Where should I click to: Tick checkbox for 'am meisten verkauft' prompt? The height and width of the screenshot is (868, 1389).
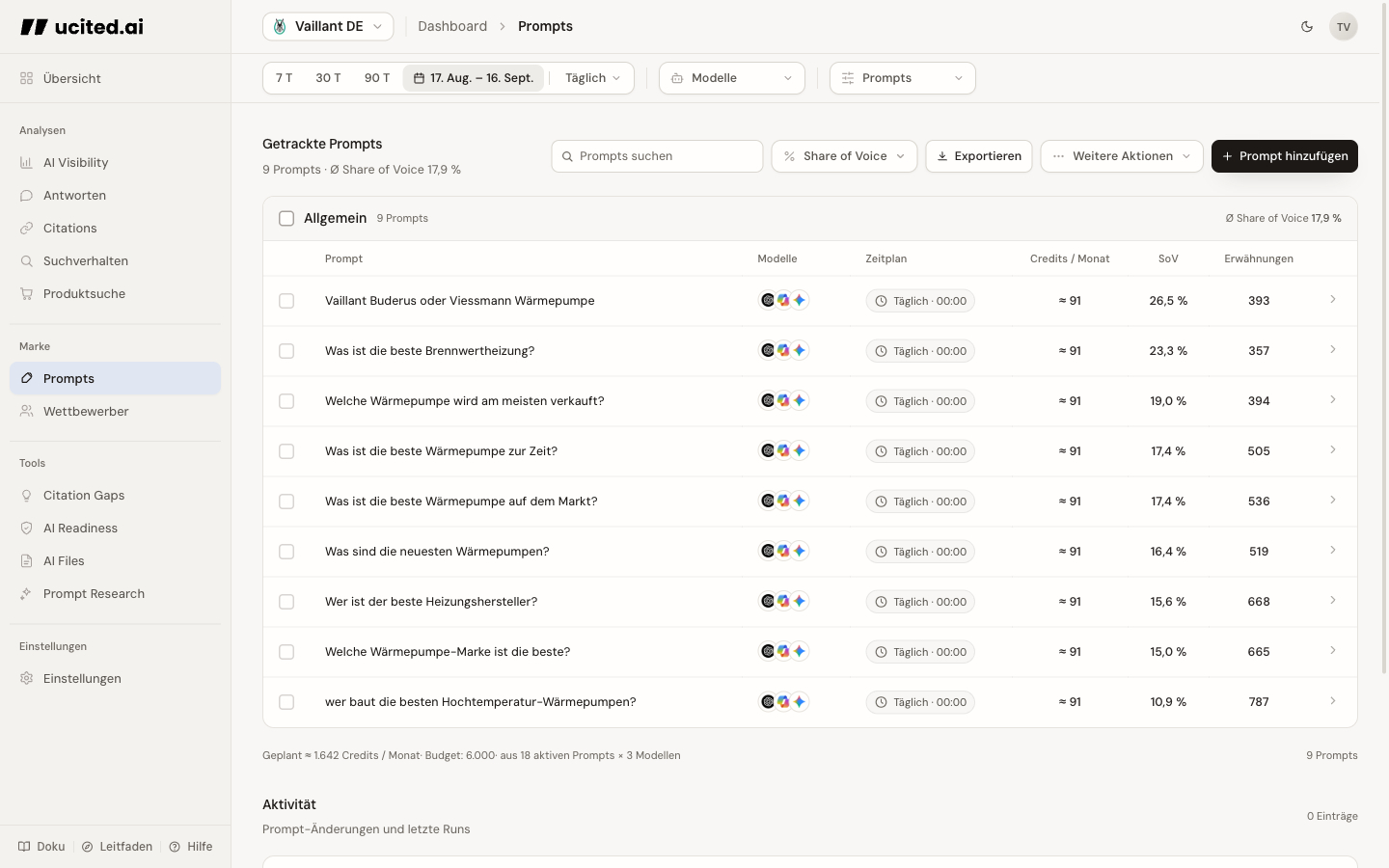286,401
